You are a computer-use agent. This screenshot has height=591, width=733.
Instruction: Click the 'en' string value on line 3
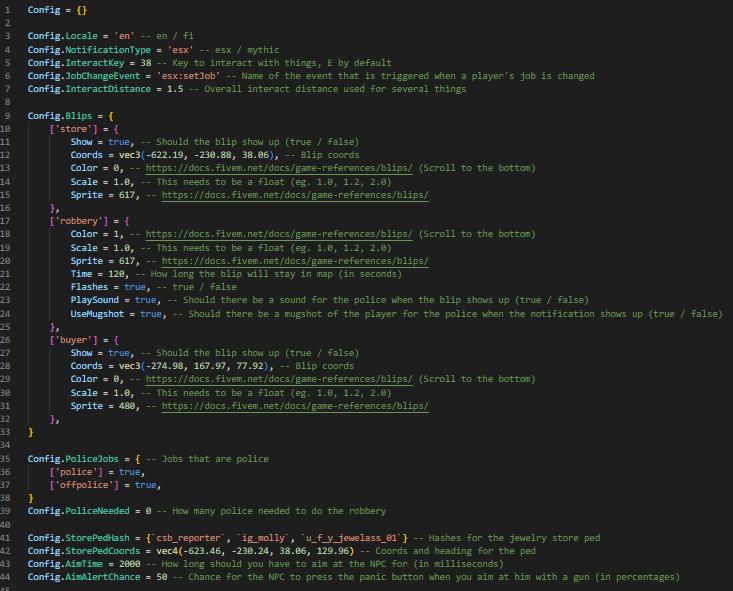pyautogui.click(x=124, y=36)
